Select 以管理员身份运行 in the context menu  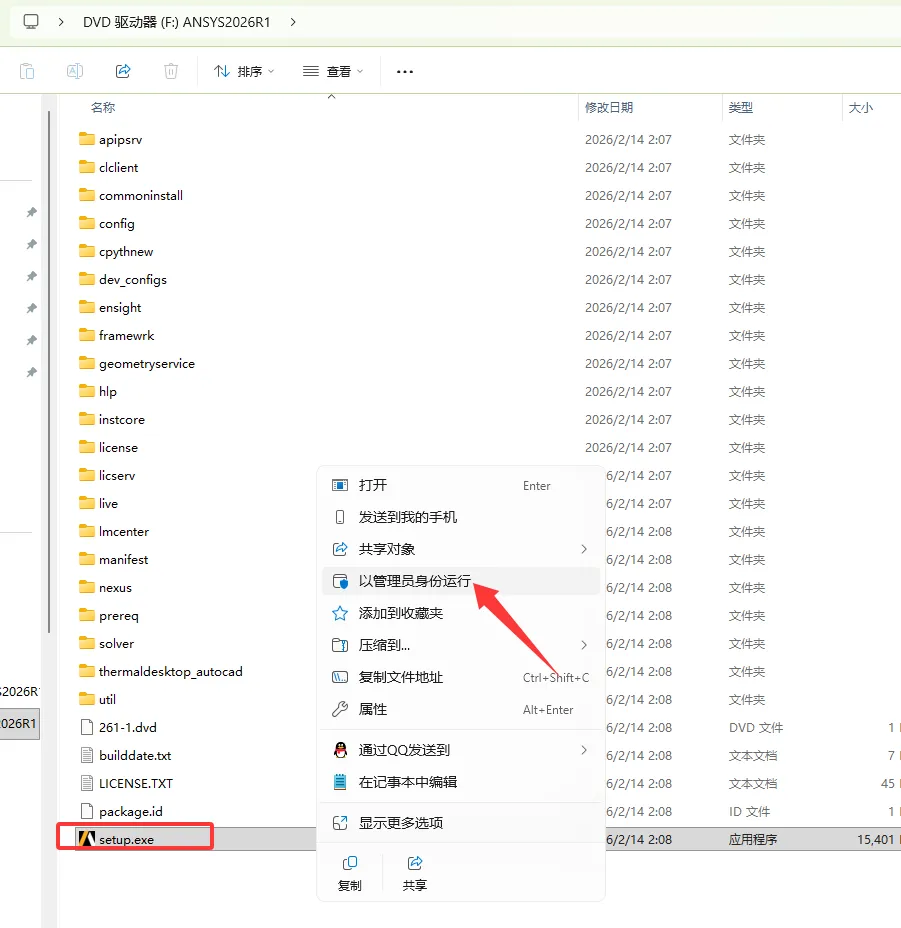tap(461, 581)
